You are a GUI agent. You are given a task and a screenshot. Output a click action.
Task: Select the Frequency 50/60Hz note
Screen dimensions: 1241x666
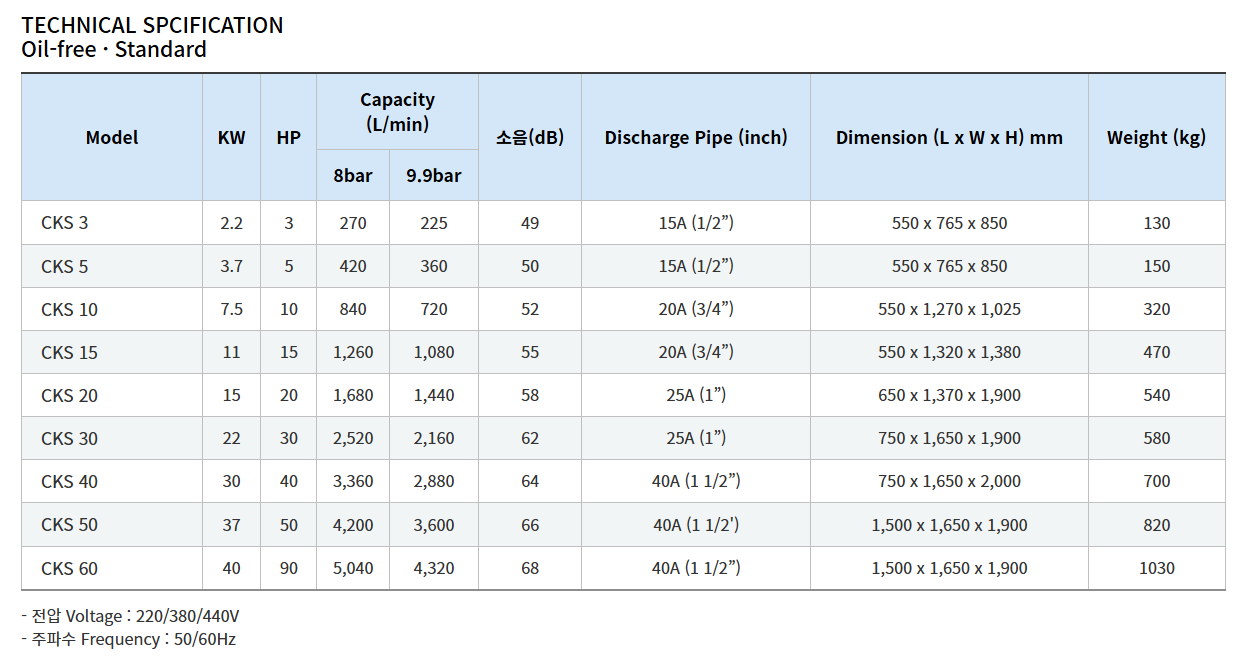tap(129, 639)
